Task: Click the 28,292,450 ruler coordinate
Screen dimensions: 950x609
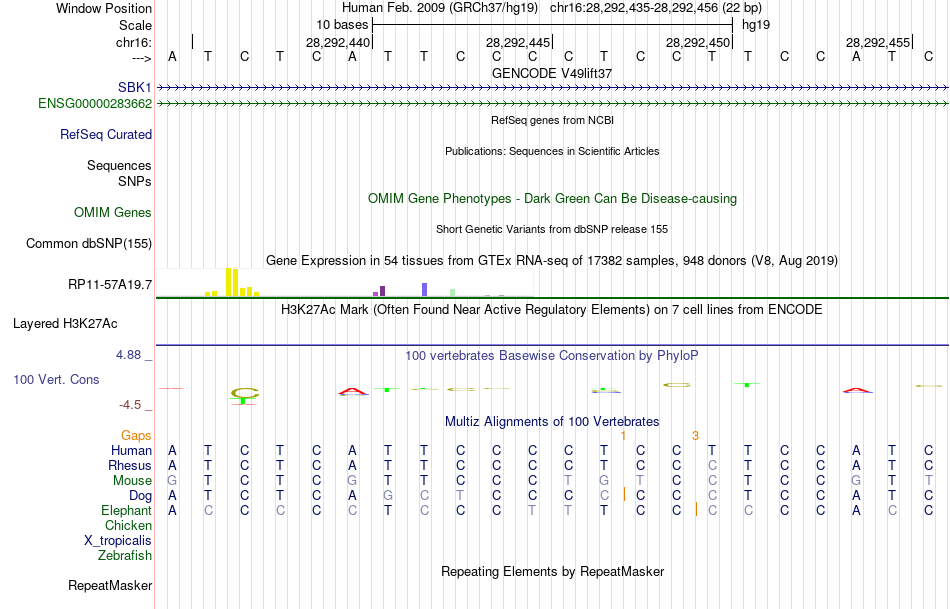Action: (697, 42)
